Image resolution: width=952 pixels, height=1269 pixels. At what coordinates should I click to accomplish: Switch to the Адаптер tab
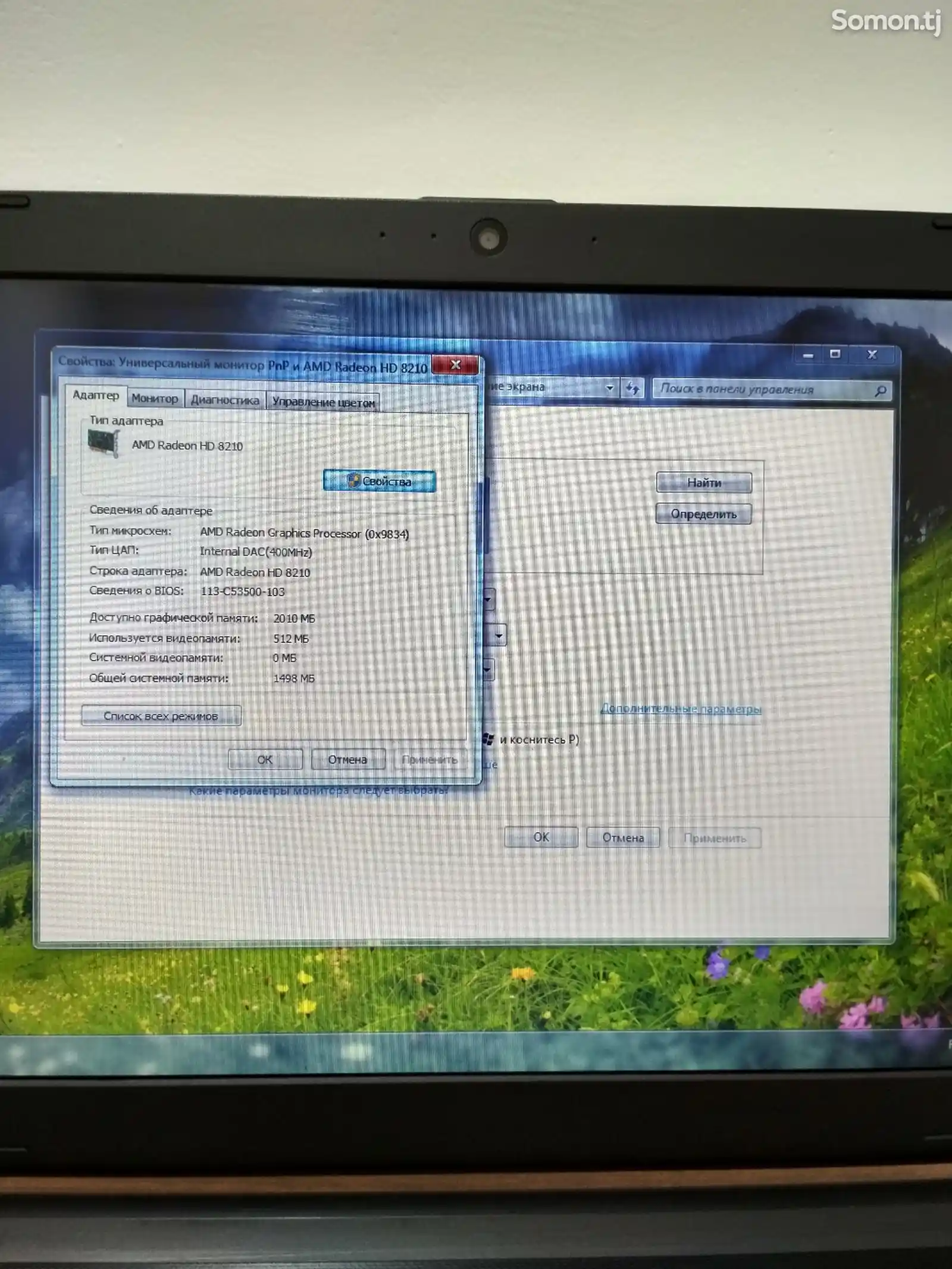95,395
